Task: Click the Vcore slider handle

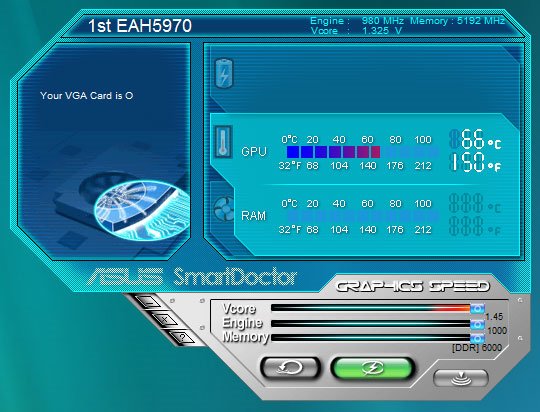Action: 477,308
